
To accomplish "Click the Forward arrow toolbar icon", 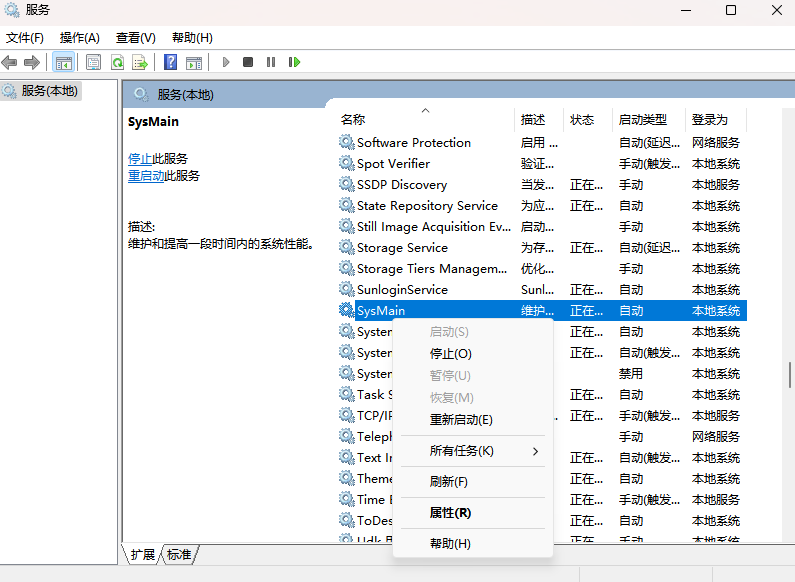I will pyautogui.click(x=31, y=62).
